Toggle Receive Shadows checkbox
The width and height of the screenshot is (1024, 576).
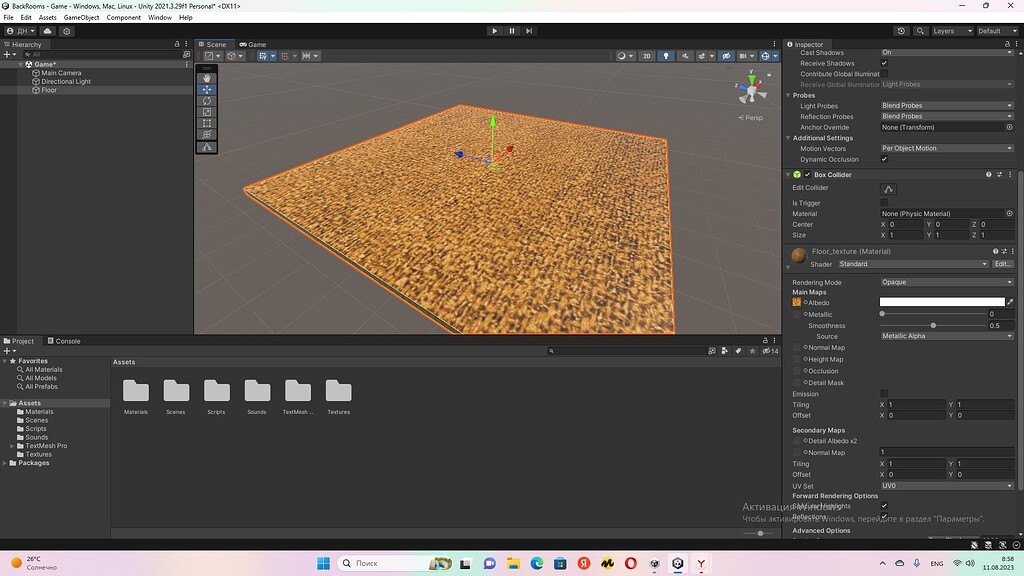coord(884,62)
